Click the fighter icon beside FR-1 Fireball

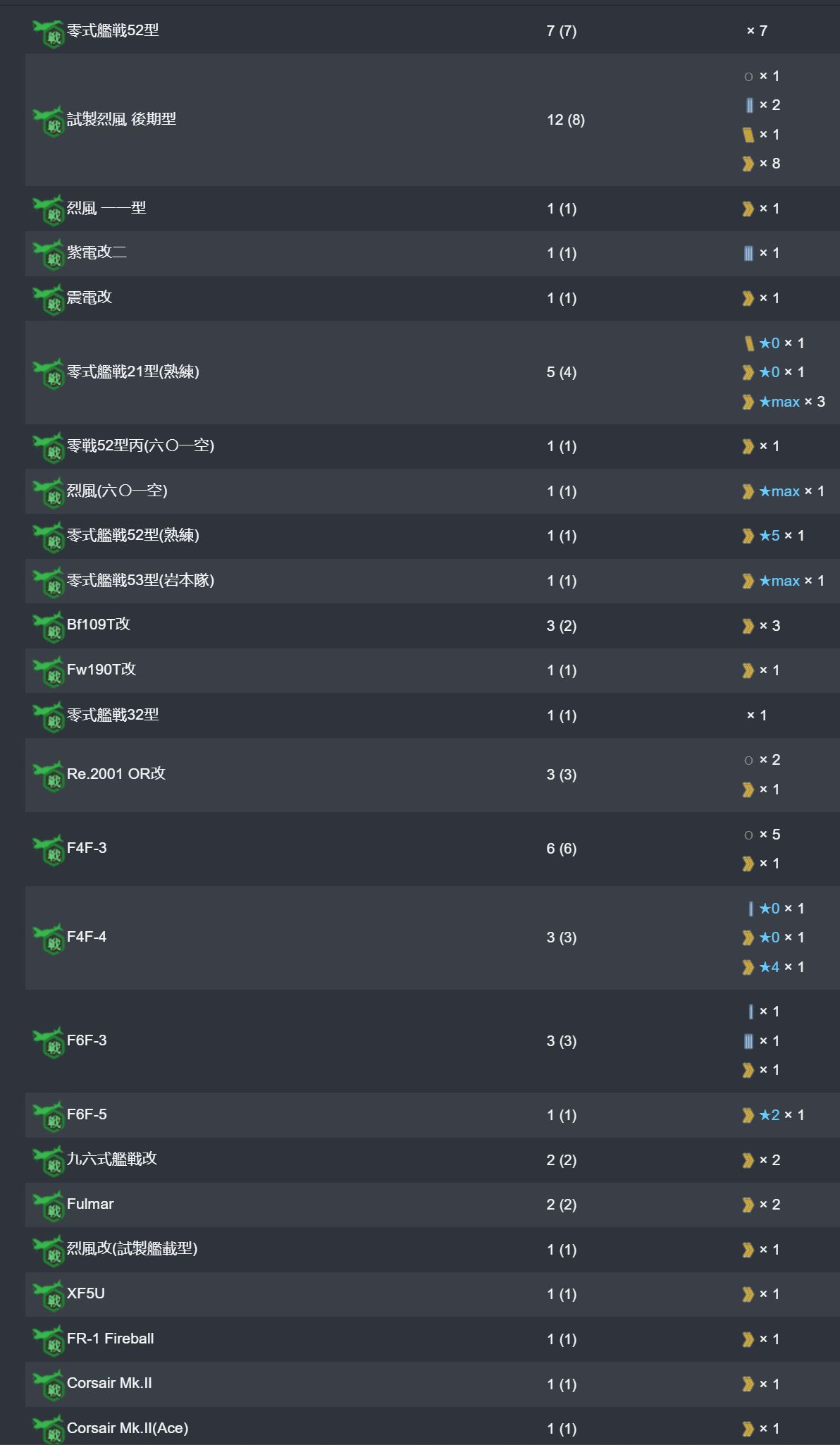[x=49, y=1341]
